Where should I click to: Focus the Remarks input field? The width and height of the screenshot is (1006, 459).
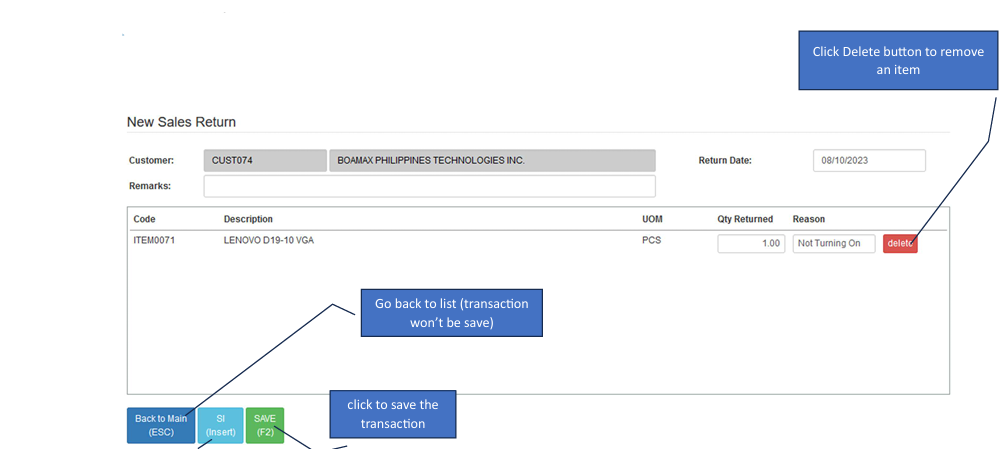click(429, 186)
